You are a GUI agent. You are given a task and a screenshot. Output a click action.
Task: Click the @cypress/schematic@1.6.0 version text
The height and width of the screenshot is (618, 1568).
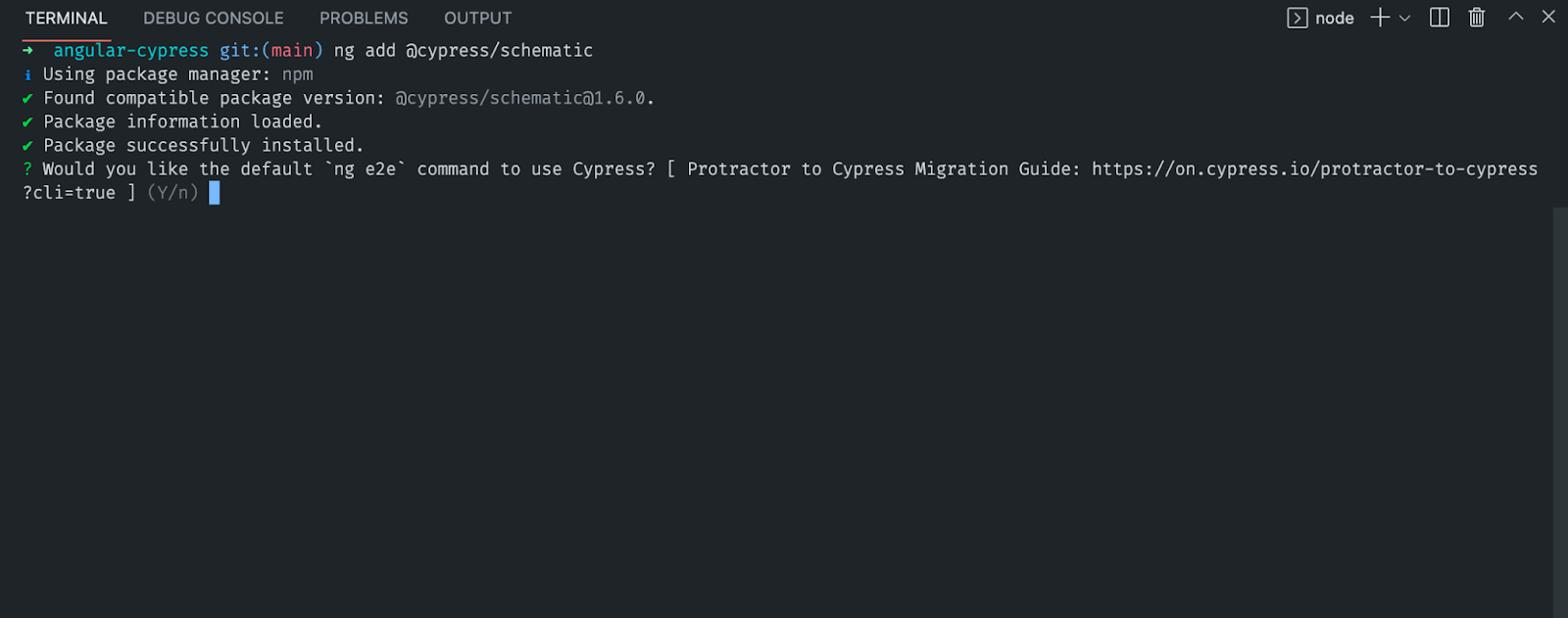pos(520,98)
